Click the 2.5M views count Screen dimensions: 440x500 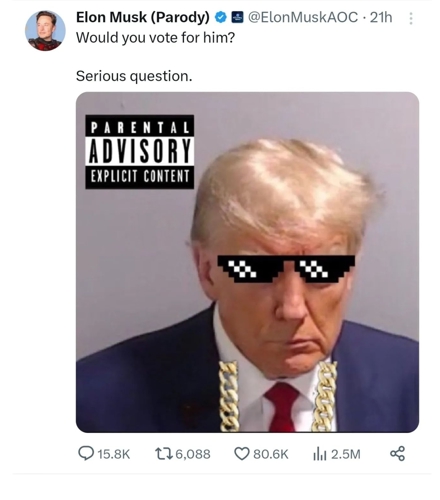[346, 454]
